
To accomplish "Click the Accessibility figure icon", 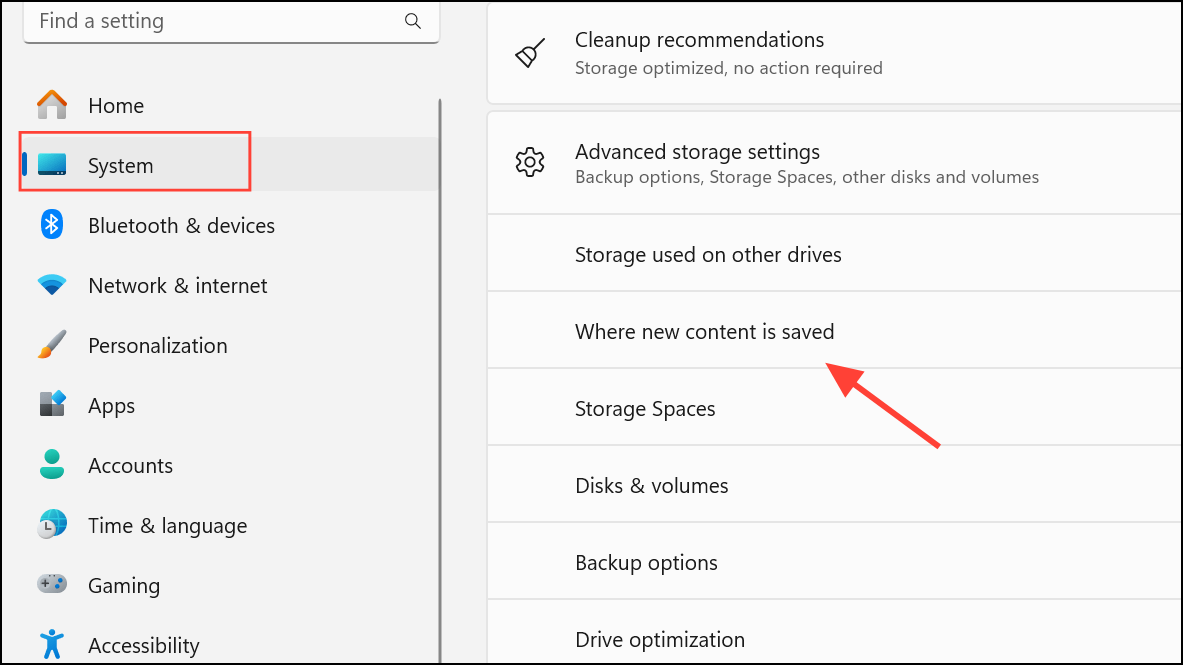I will (x=52, y=644).
